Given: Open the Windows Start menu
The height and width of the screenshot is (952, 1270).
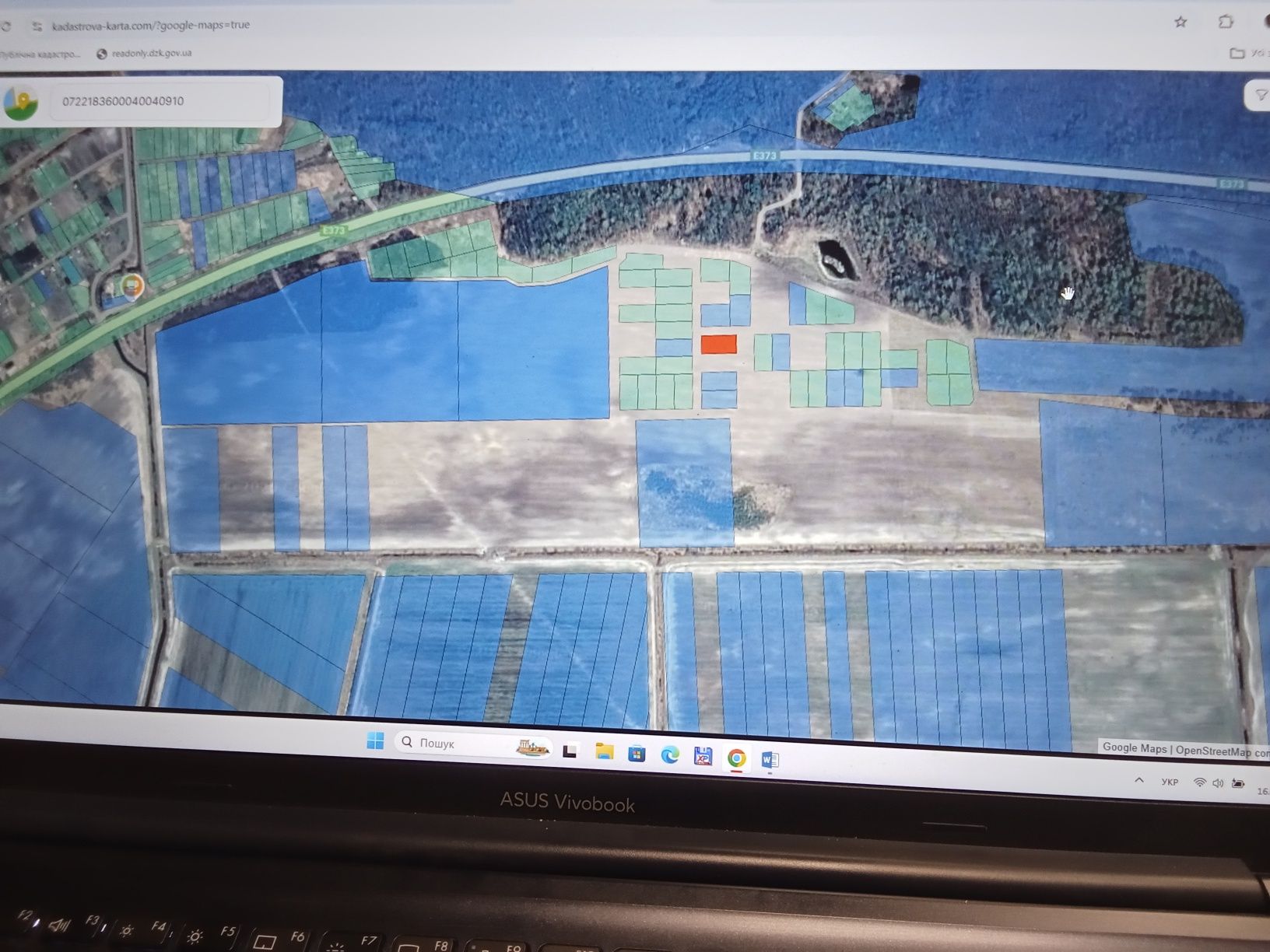Looking at the screenshot, I should tap(375, 740).
